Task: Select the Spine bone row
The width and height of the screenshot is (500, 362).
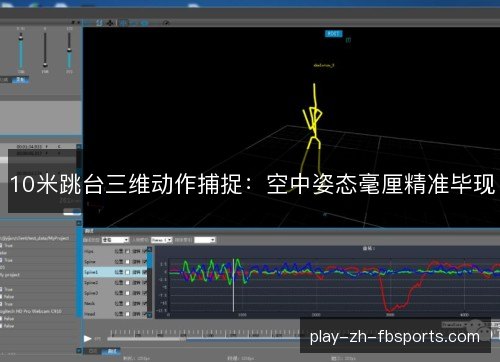Action: coord(115,262)
